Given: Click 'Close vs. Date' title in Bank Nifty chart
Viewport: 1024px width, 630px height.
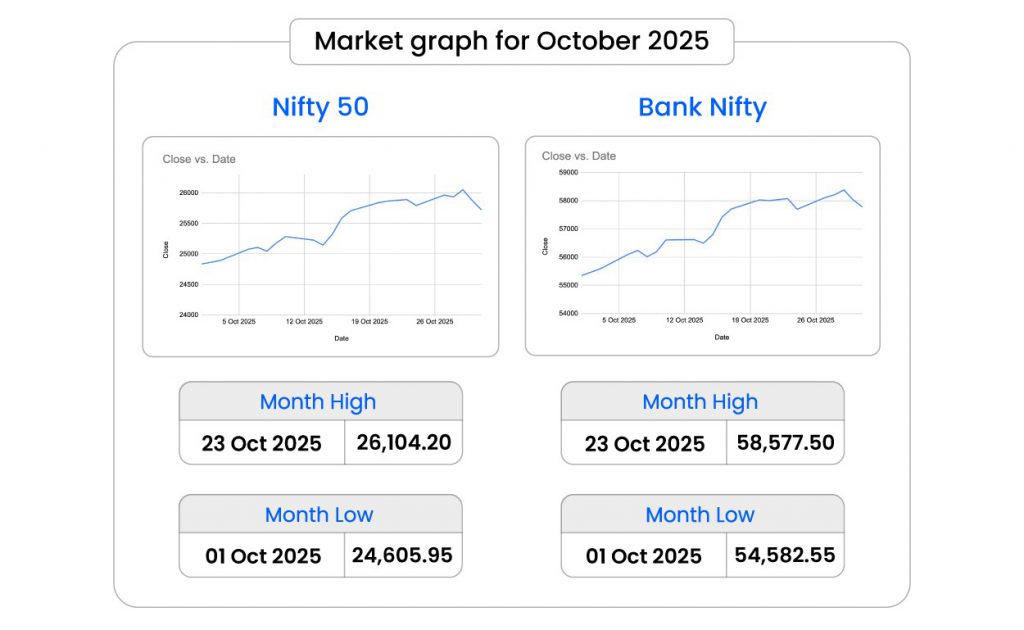Looking at the screenshot, I should pos(579,156).
